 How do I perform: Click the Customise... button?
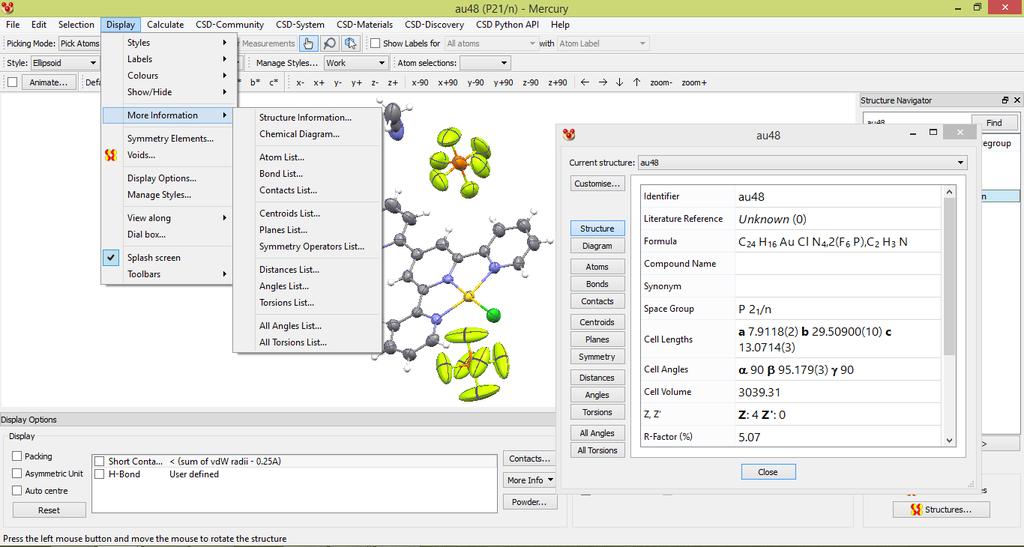point(597,184)
